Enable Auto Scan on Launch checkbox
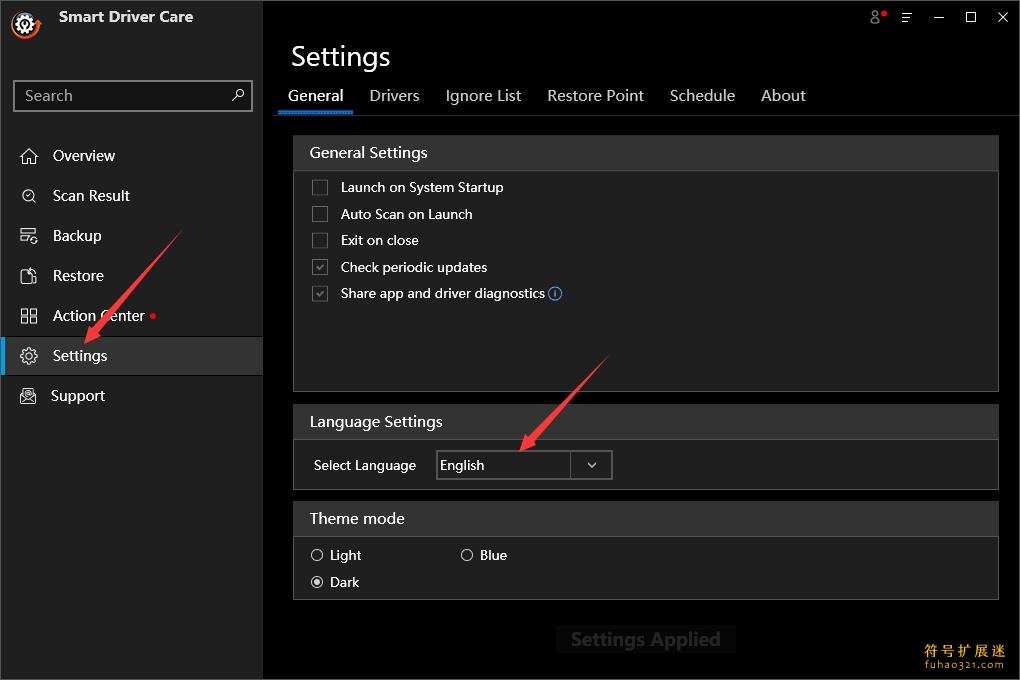Viewport: 1020px width, 680px height. click(x=320, y=214)
